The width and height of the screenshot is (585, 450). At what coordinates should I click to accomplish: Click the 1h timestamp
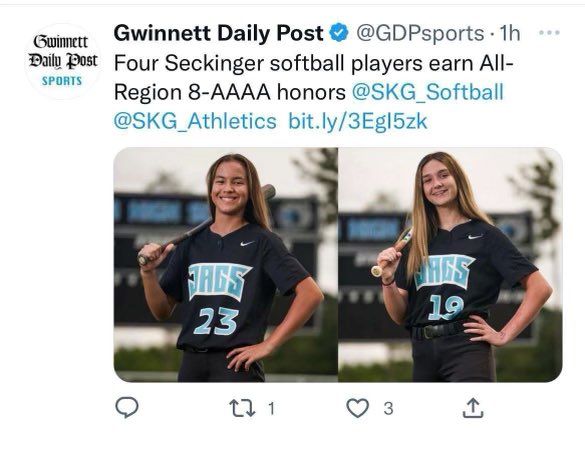tap(510, 33)
